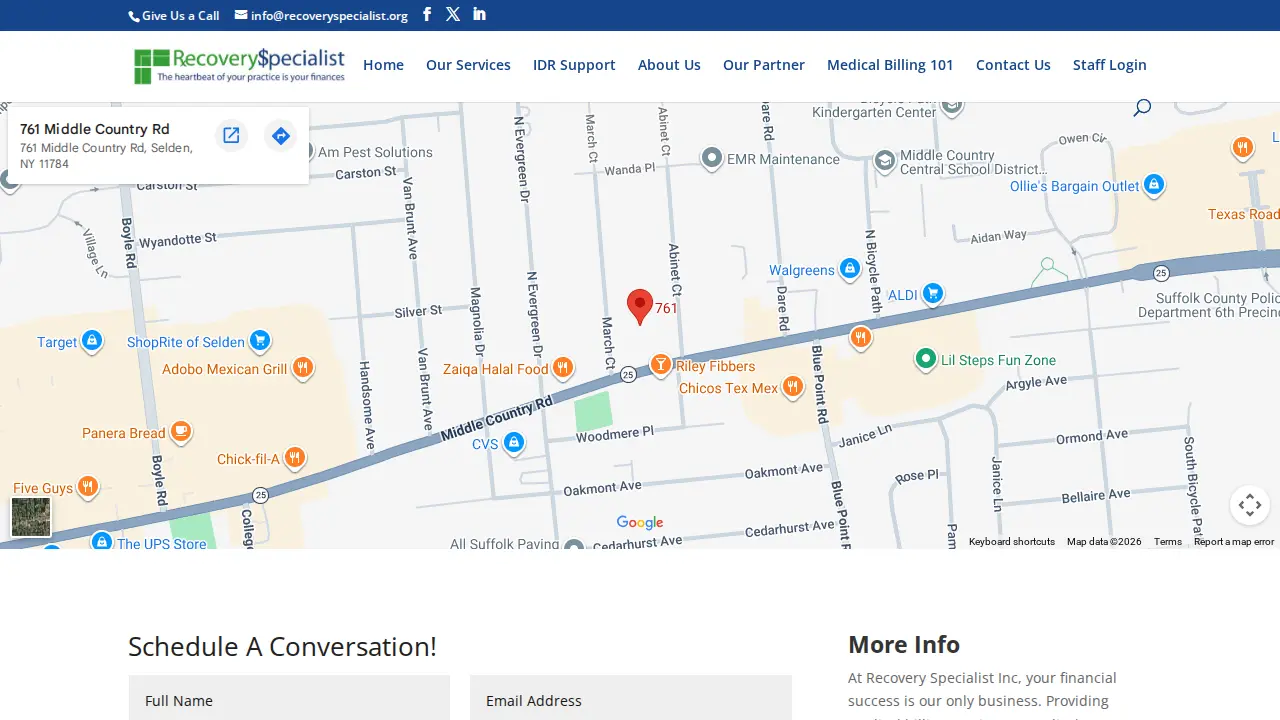
Task: Click the CVS pharmacy marker
Action: coord(514,443)
